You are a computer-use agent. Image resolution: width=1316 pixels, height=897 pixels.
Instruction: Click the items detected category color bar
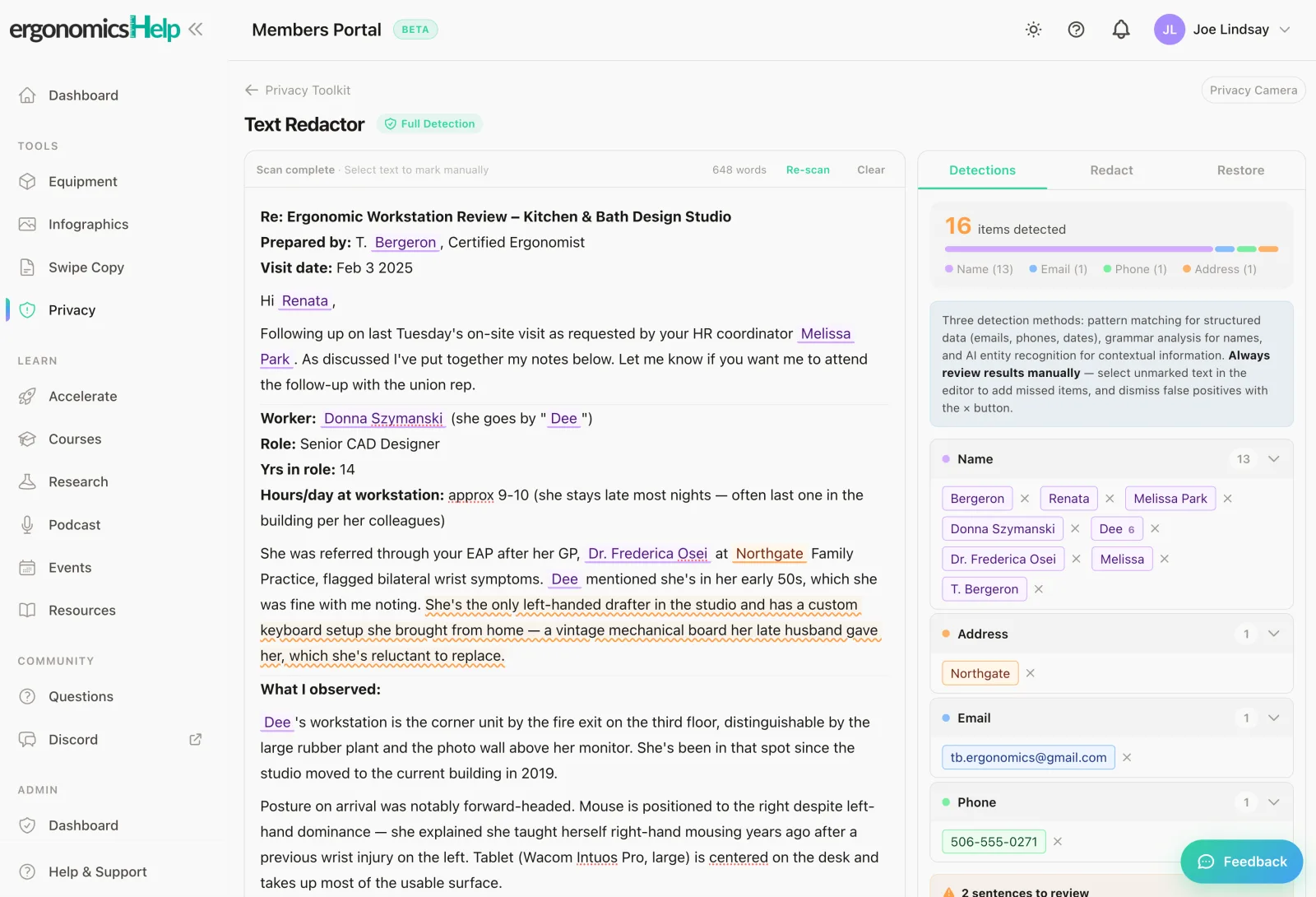1111,249
